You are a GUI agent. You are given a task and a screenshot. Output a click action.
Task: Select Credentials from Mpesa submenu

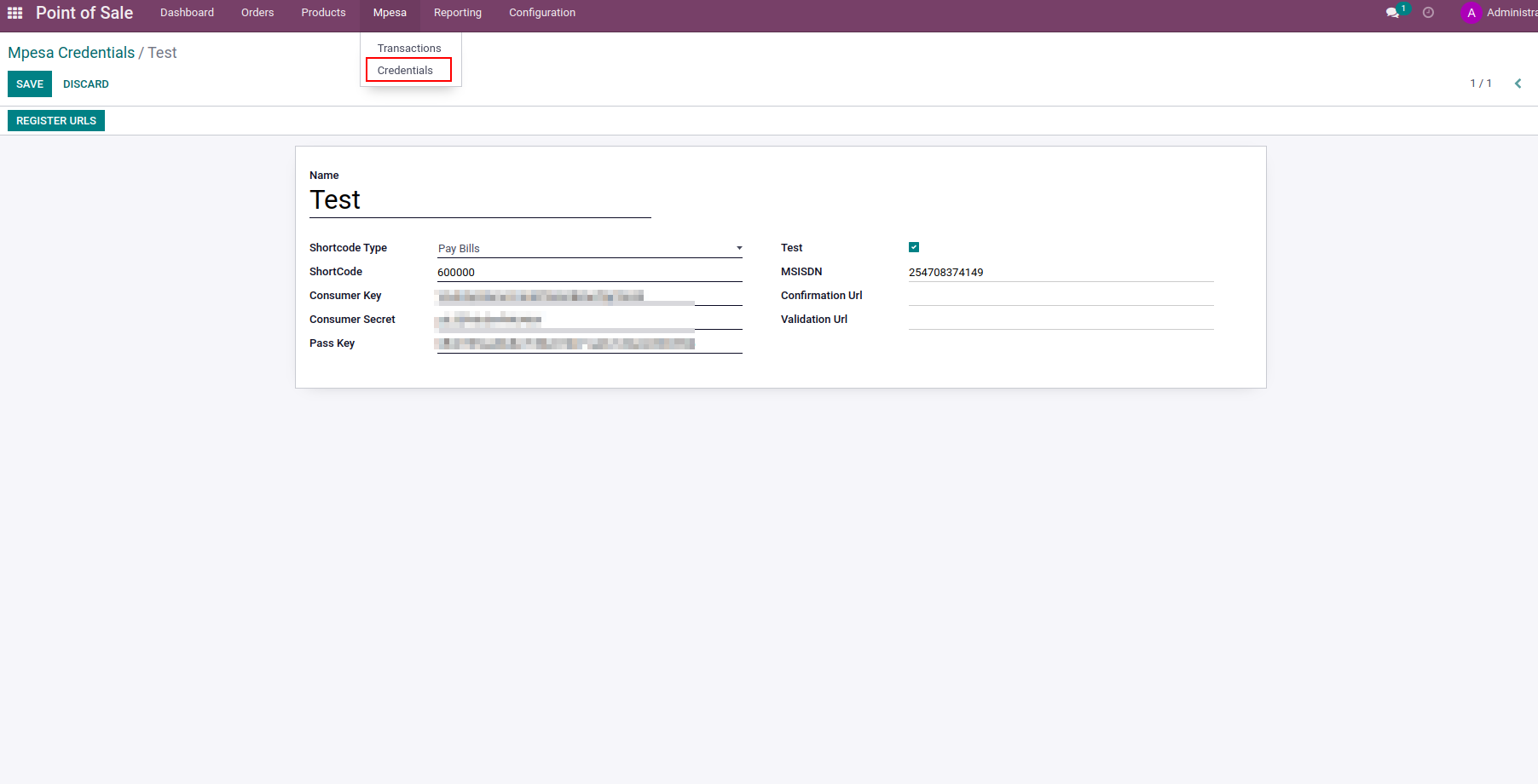(x=406, y=71)
